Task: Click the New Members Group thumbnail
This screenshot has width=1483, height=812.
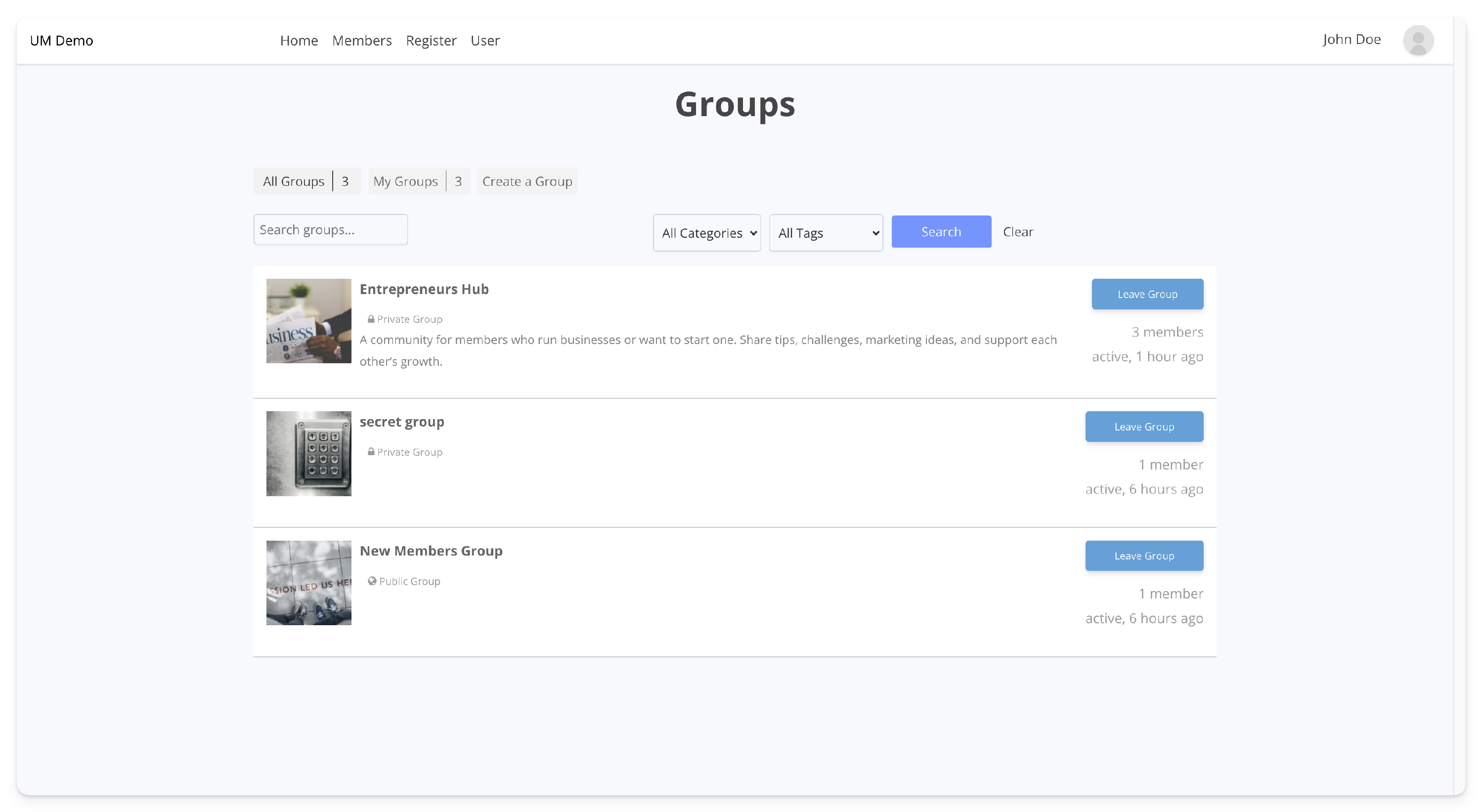Action: coord(308,582)
